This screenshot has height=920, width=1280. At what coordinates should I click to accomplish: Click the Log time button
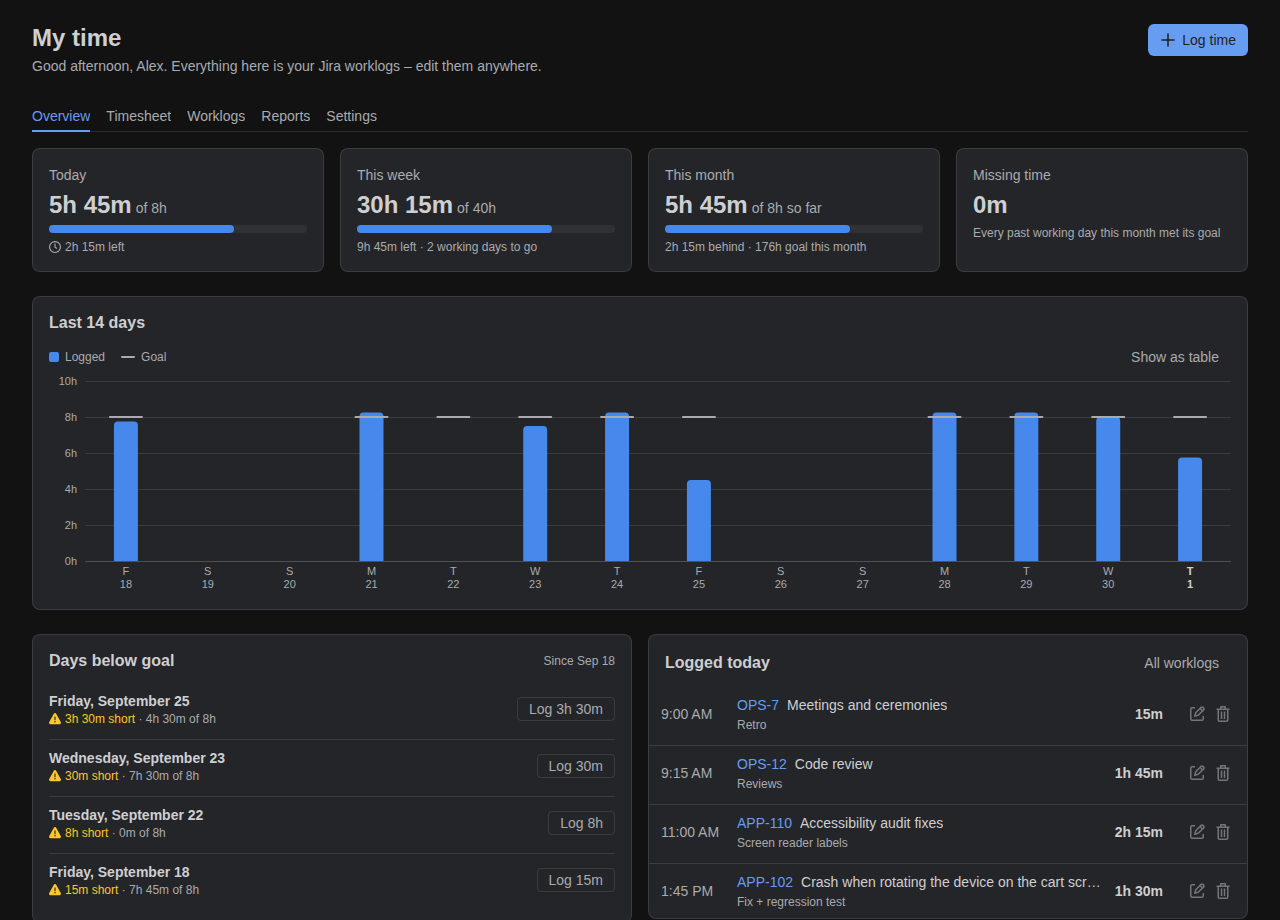pyautogui.click(x=1198, y=40)
